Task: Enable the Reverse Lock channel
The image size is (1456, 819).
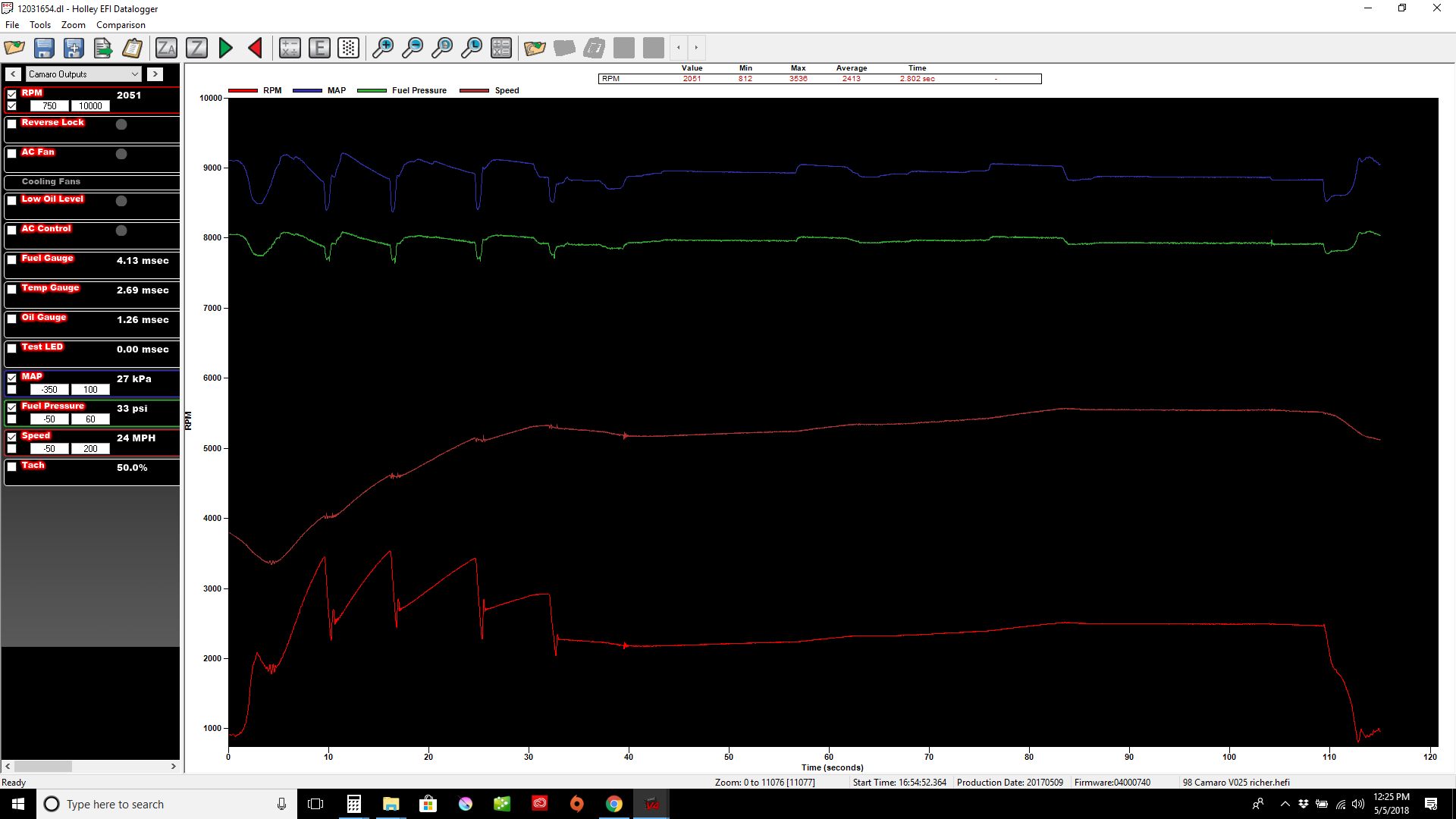Action: tap(12, 124)
